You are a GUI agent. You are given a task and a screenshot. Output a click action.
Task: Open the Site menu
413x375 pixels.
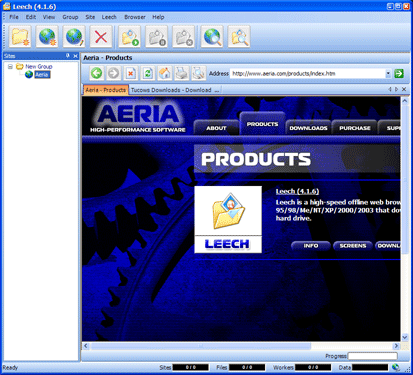90,17
